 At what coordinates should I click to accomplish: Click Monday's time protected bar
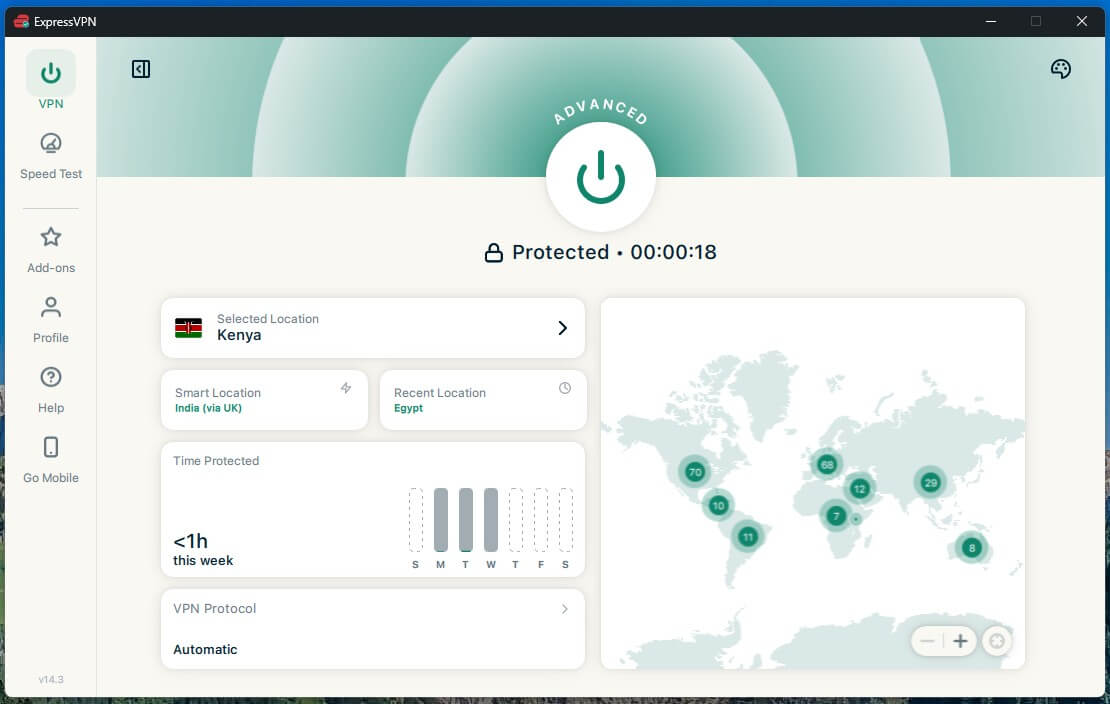click(440, 520)
